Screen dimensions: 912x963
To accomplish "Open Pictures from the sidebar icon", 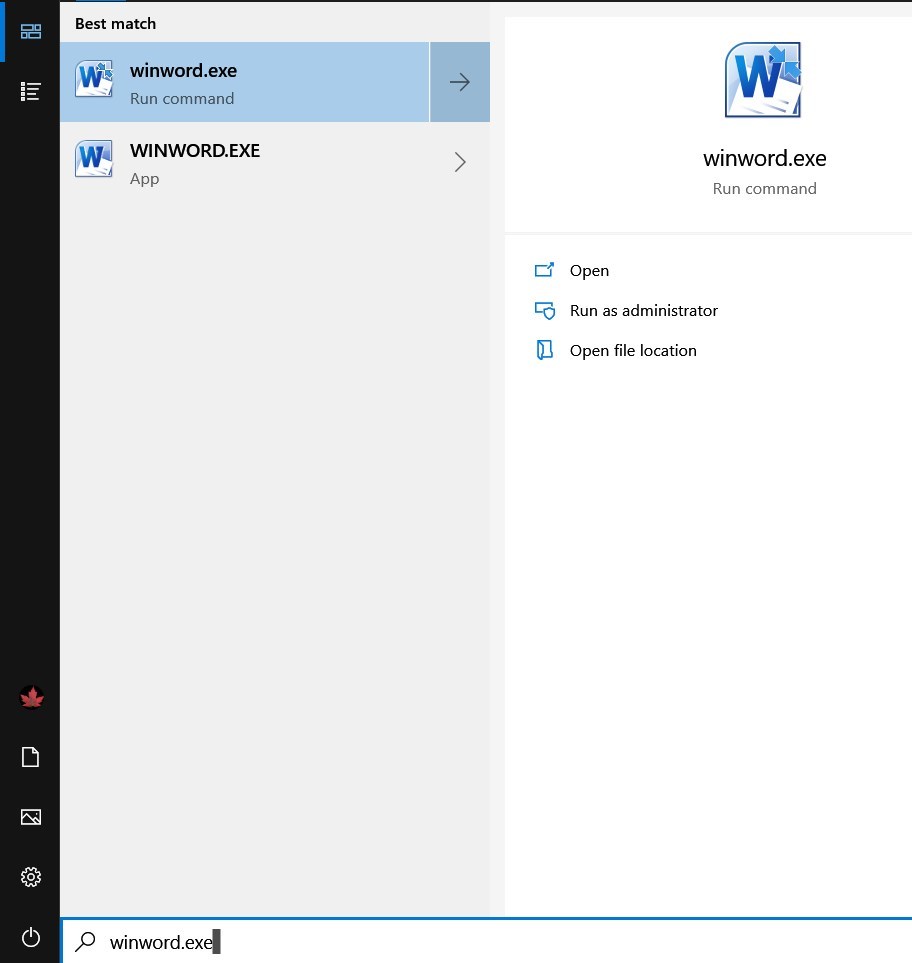I will point(31,817).
